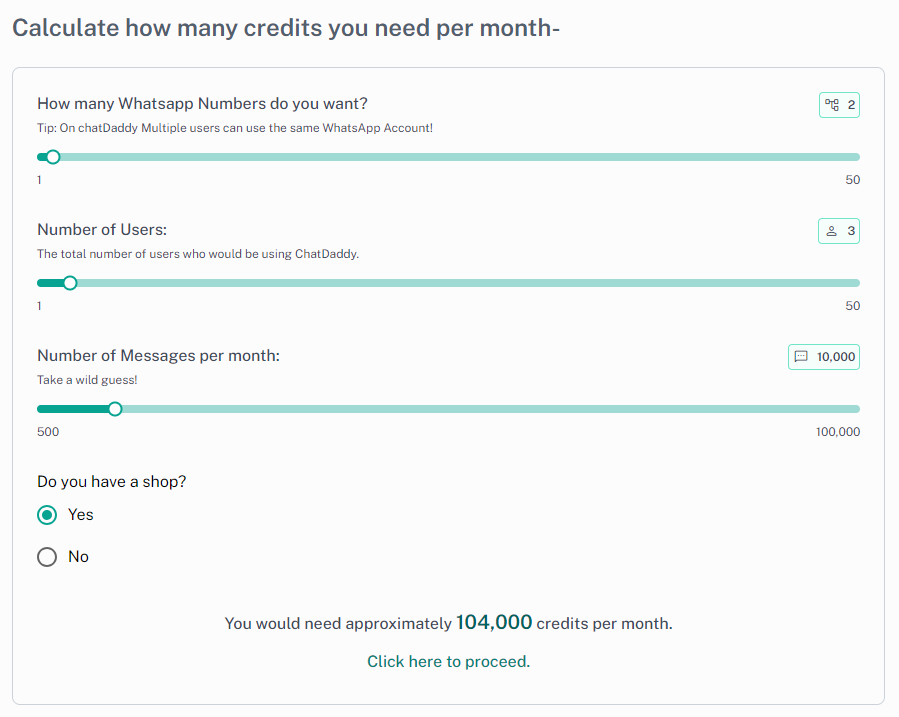
Task: Click the WhatsApp Numbers slider handle
Action: [53, 157]
